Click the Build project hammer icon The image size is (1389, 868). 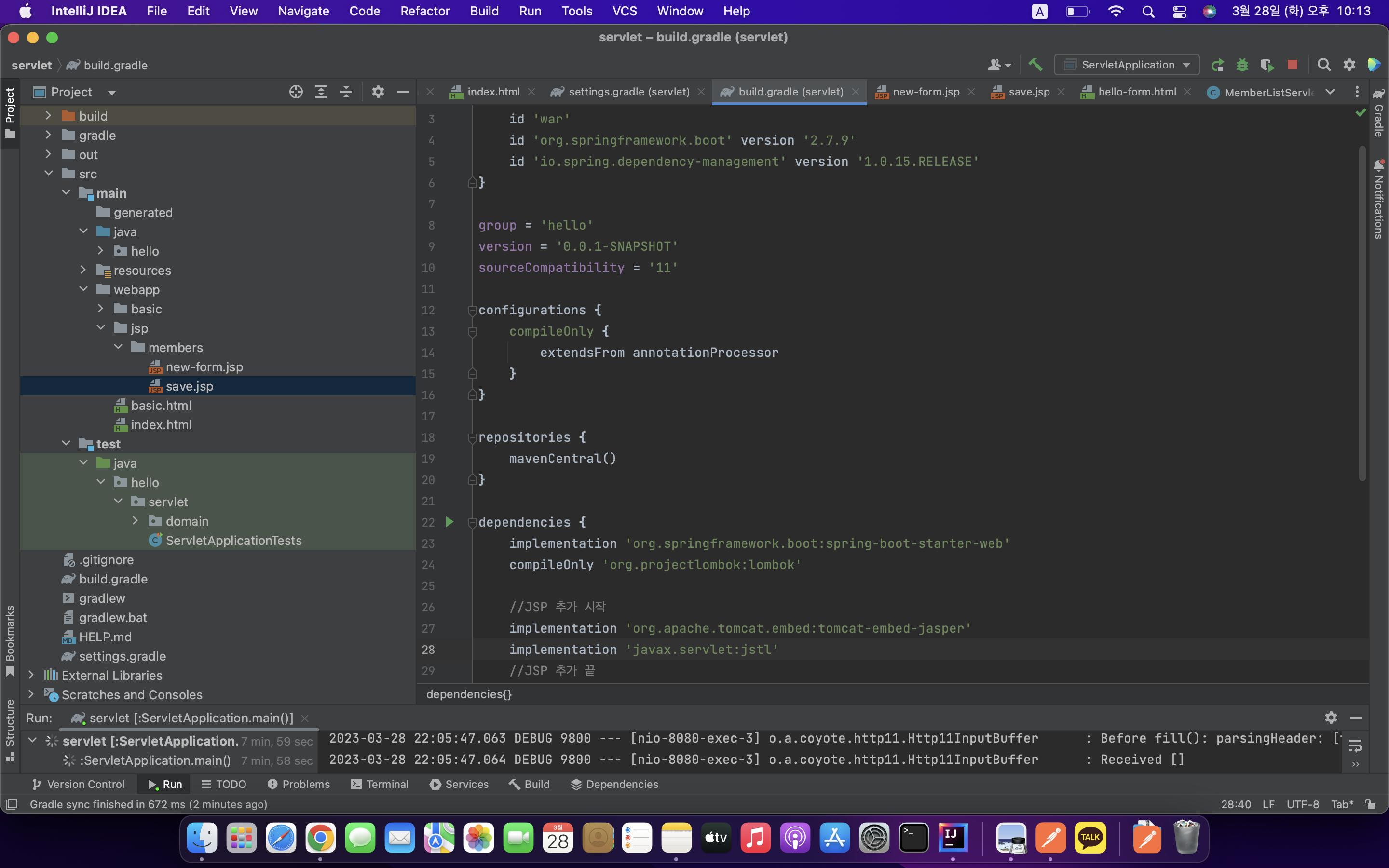(x=1035, y=65)
